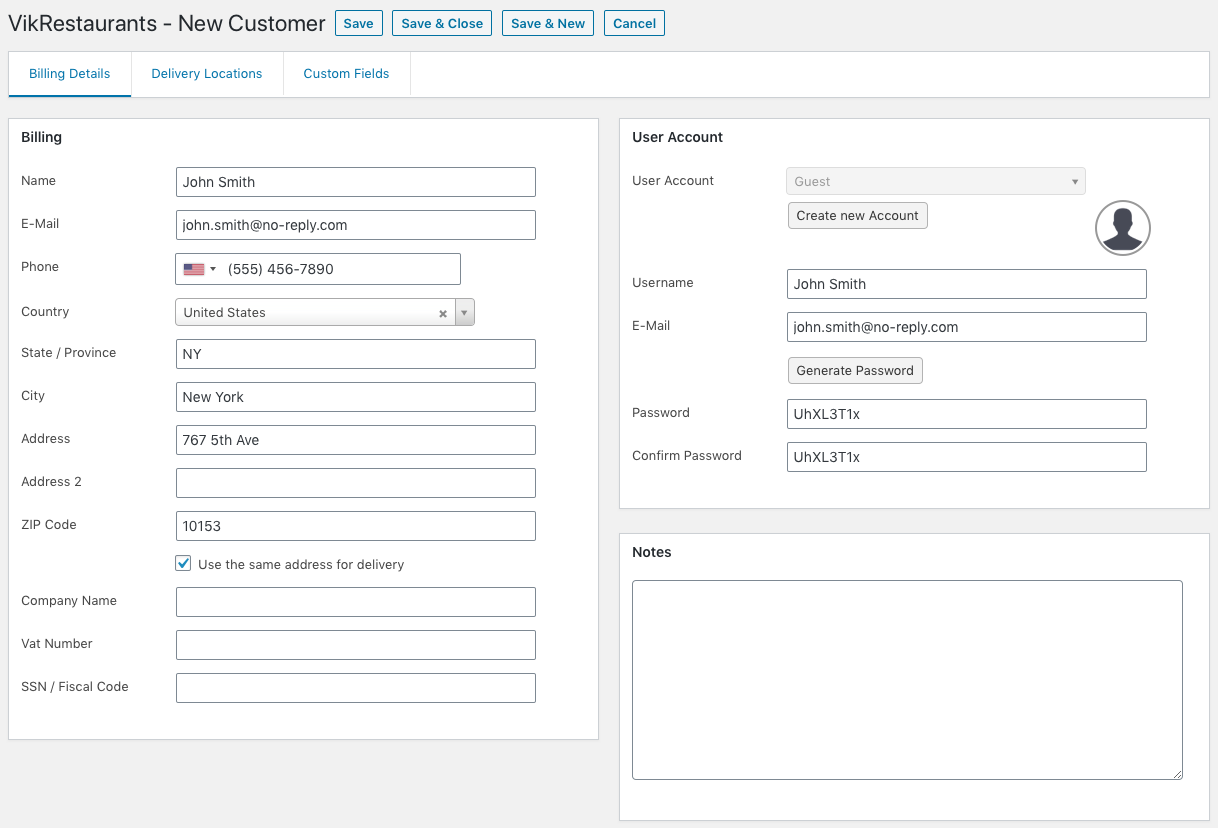Click the Use the same address label text
Viewport: 1218px width, 828px height.
pyautogui.click(x=301, y=565)
